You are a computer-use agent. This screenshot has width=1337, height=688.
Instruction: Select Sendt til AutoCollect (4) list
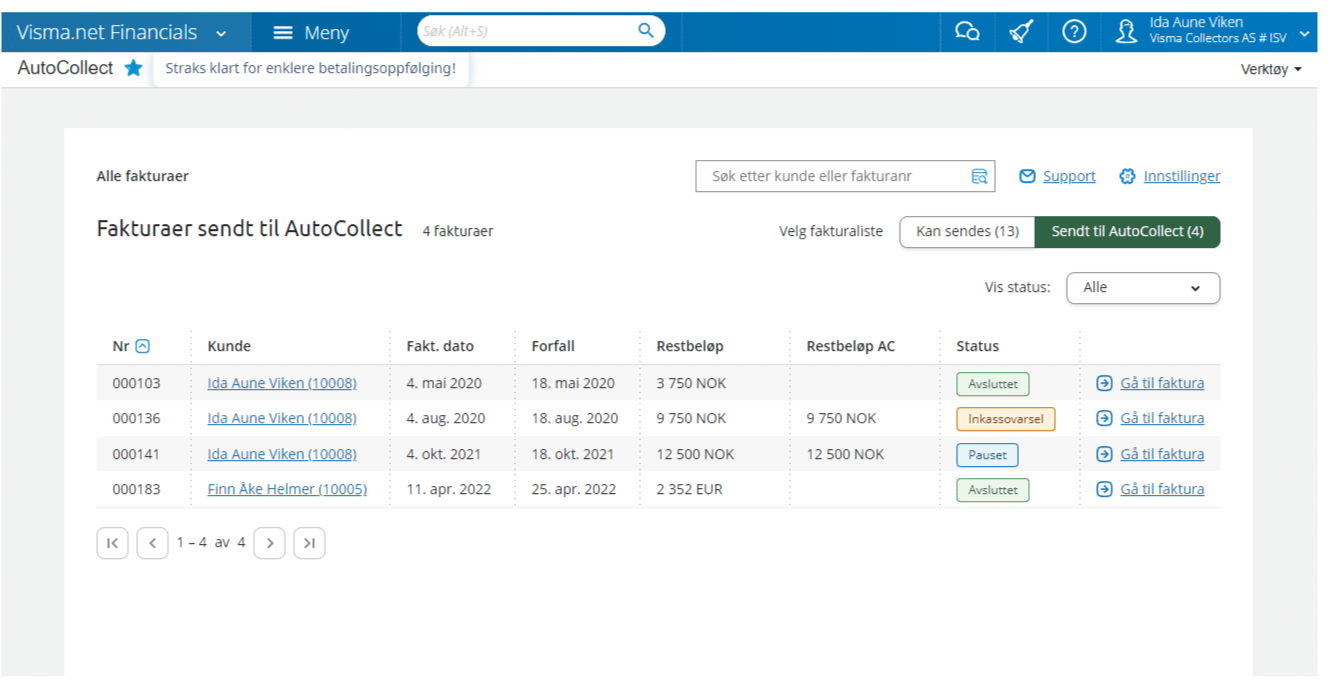(x=1127, y=232)
